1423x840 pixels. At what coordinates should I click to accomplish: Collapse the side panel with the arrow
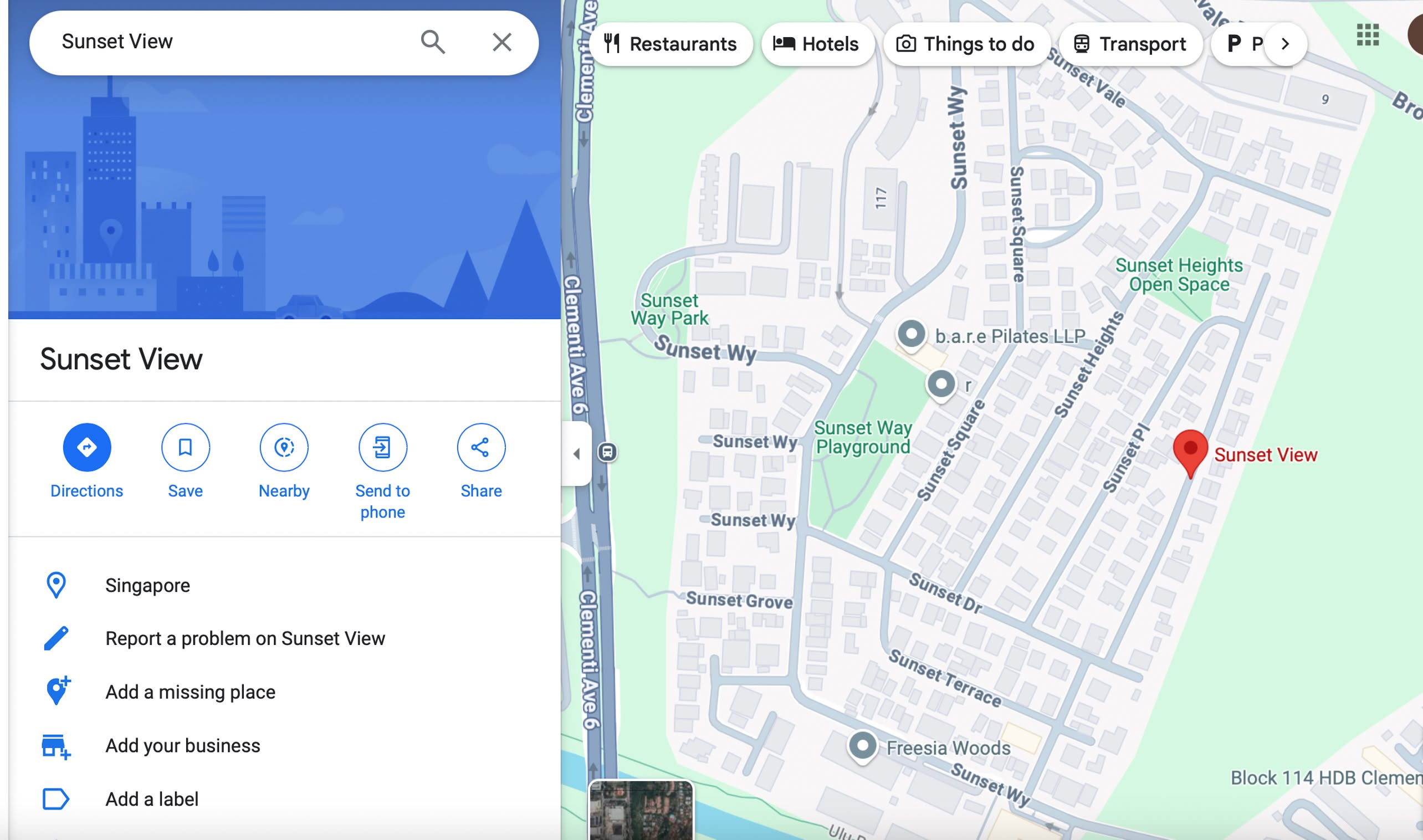pyautogui.click(x=576, y=453)
